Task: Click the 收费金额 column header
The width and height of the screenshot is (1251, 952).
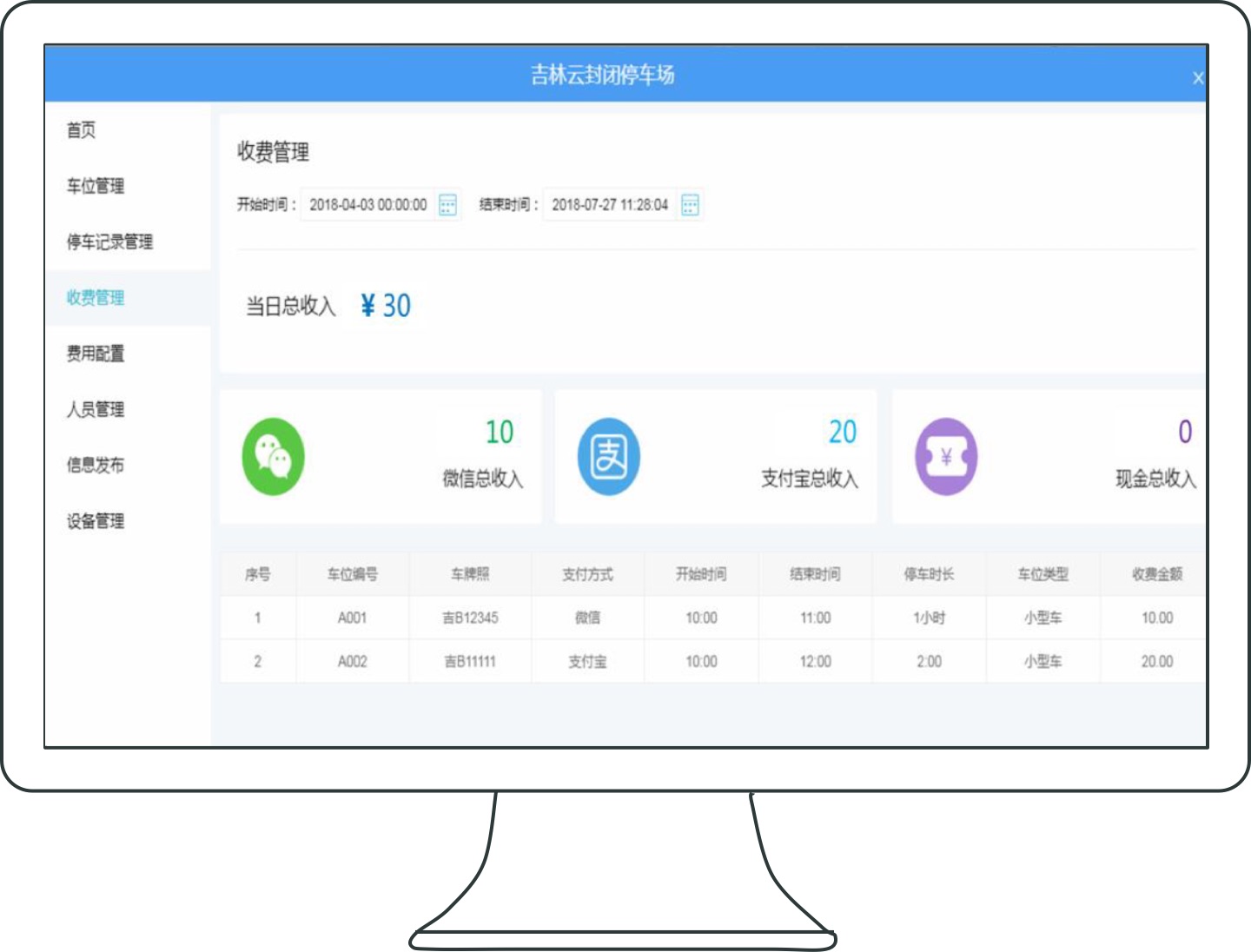Action: pyautogui.click(x=1156, y=574)
